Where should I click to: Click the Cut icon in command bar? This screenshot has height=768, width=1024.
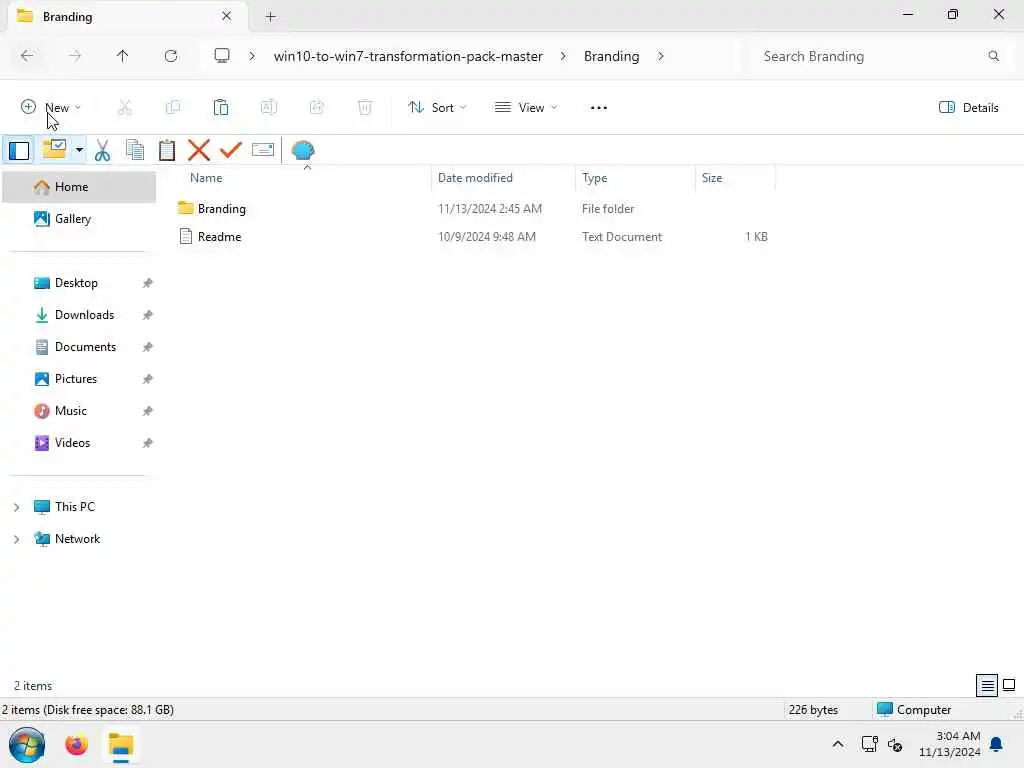(x=125, y=108)
